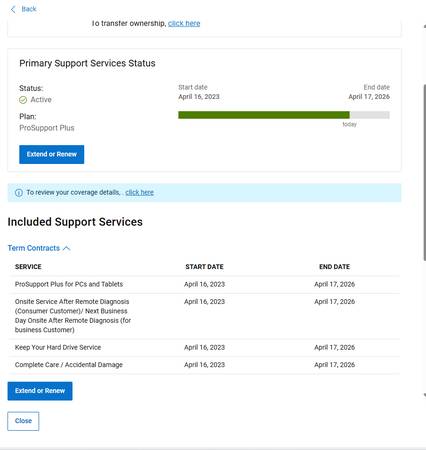This screenshot has width=426, height=450.
Task: Go back using the Back arrow
Action: (13, 9)
